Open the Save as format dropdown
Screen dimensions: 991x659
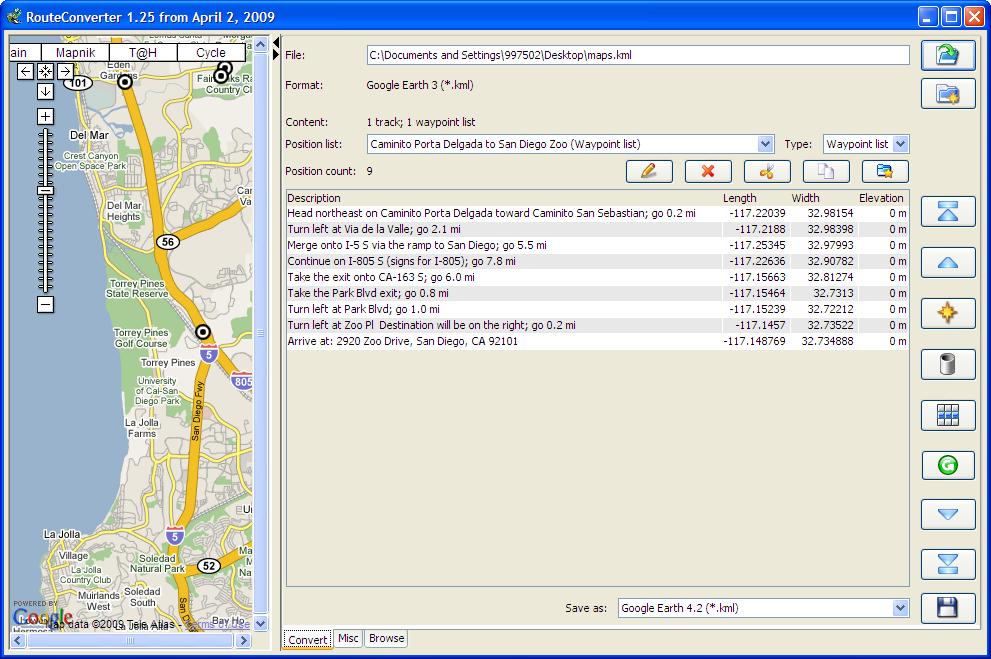(901, 608)
